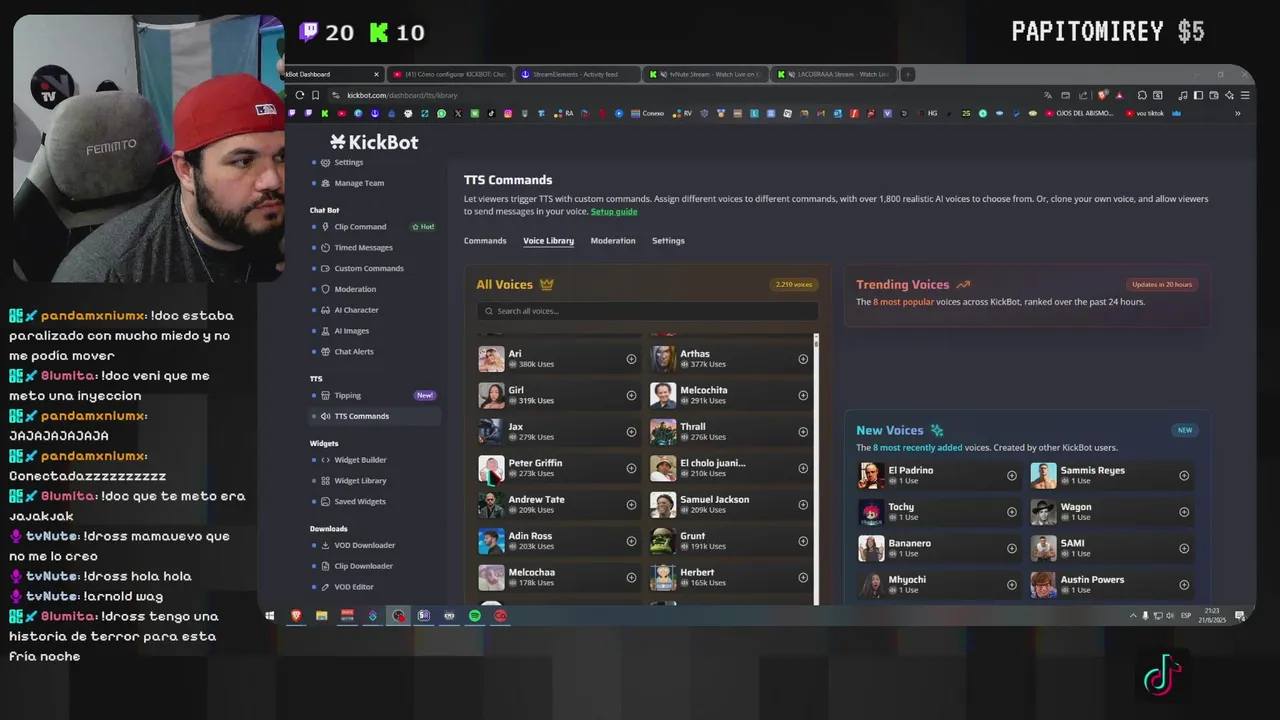The image size is (1280, 720).
Task: Show hidden system tray icons
Action: point(1133,616)
